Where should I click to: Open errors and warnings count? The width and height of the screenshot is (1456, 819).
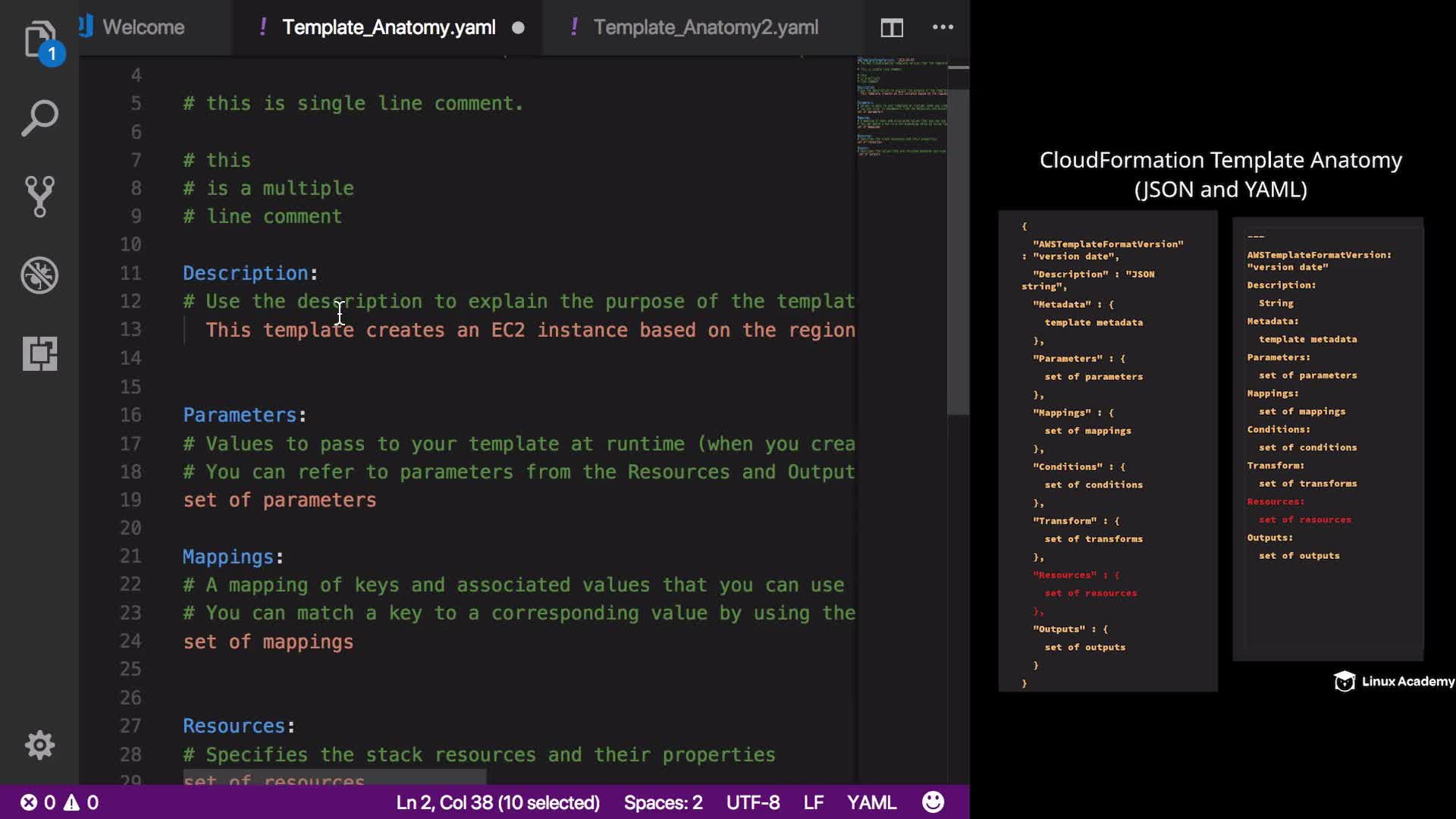click(59, 802)
